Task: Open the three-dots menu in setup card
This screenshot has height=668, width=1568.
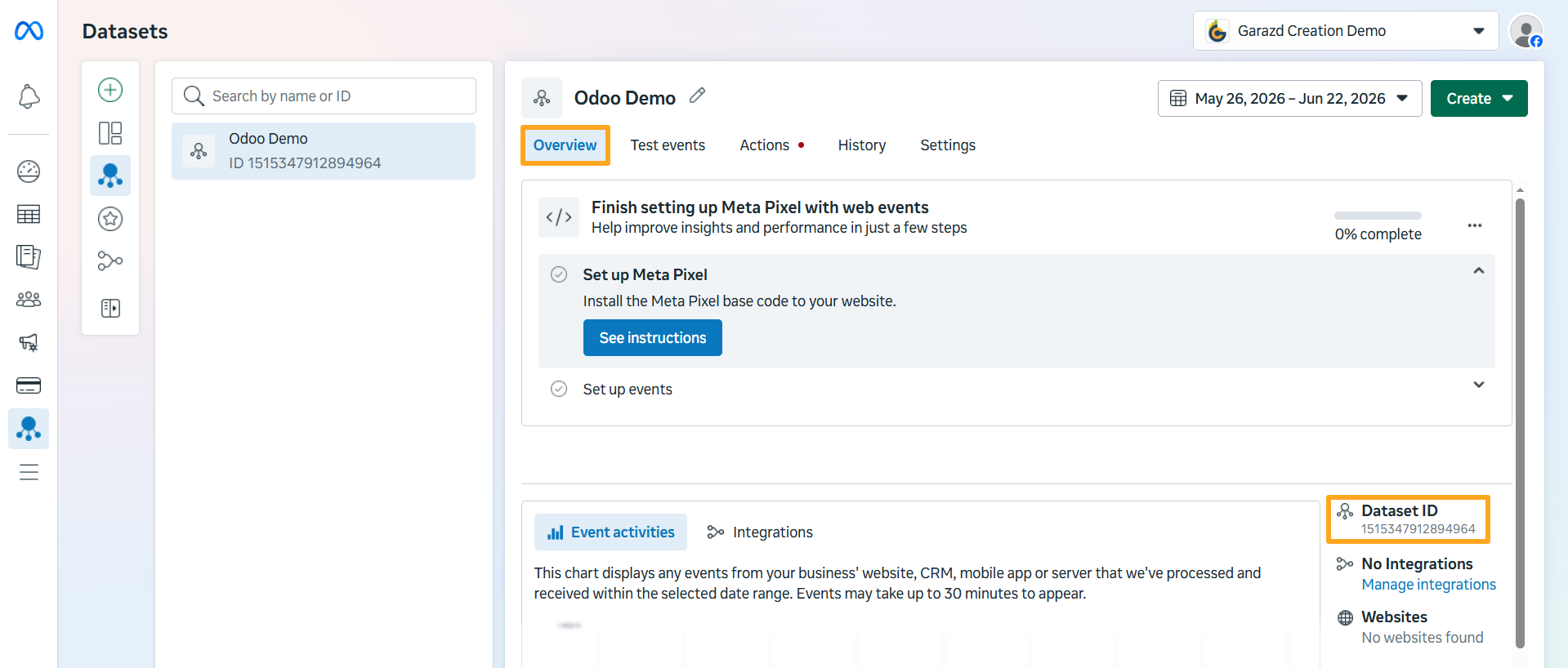Action: (1474, 225)
